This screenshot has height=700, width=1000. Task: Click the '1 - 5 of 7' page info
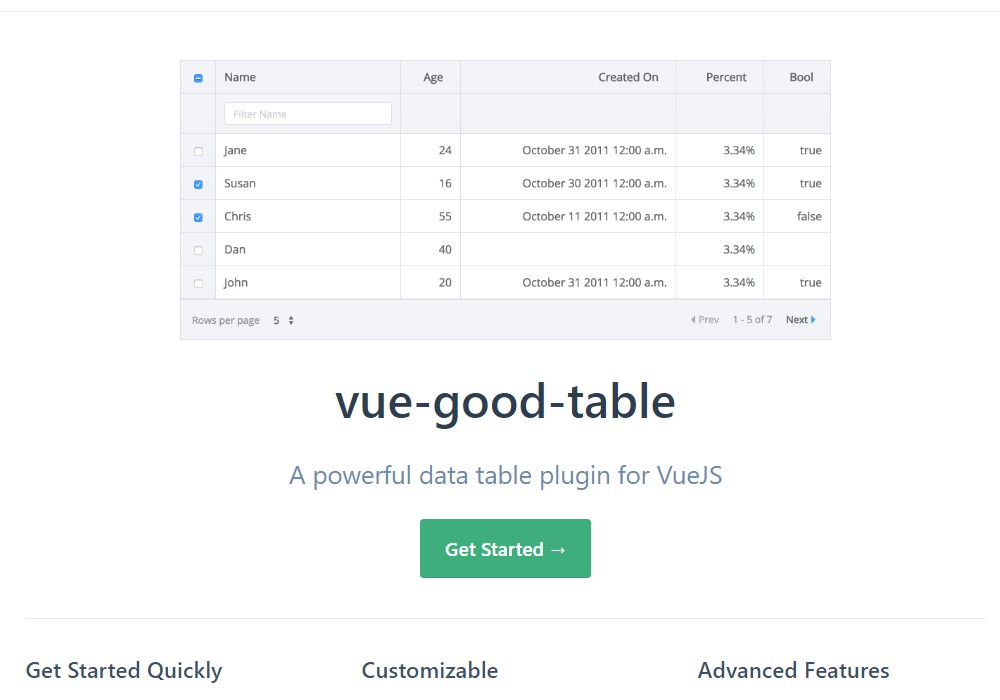753,319
